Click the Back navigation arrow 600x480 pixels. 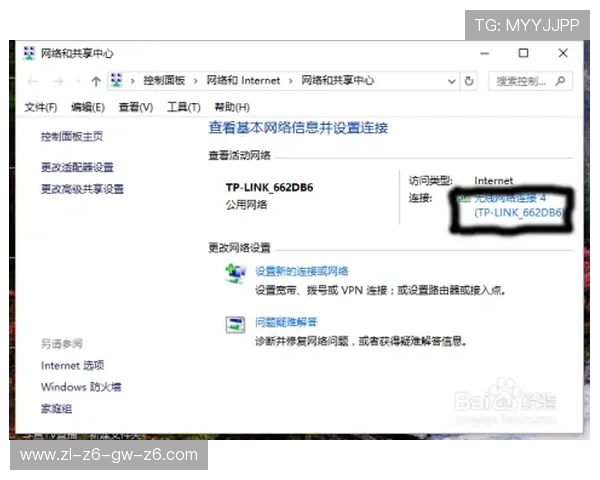tap(33, 81)
